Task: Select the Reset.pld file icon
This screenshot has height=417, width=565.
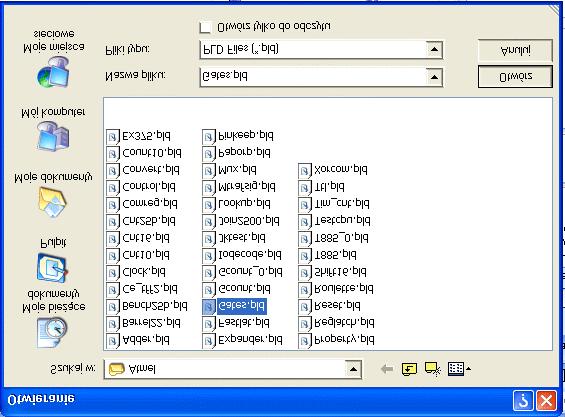Action: tap(305, 306)
